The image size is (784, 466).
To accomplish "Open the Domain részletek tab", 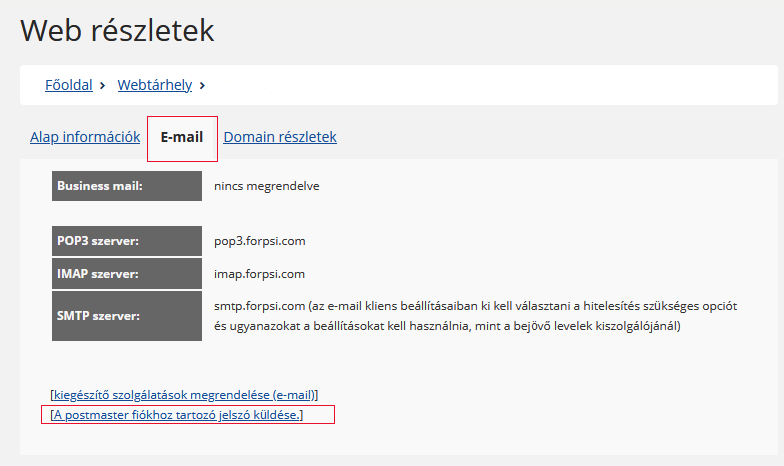I will coord(280,137).
